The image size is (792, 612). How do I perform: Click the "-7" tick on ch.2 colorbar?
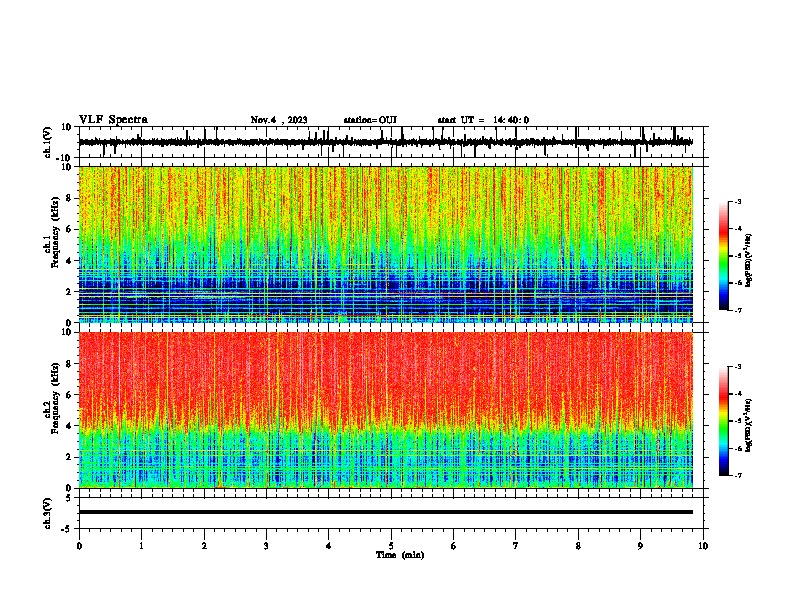coord(738,476)
